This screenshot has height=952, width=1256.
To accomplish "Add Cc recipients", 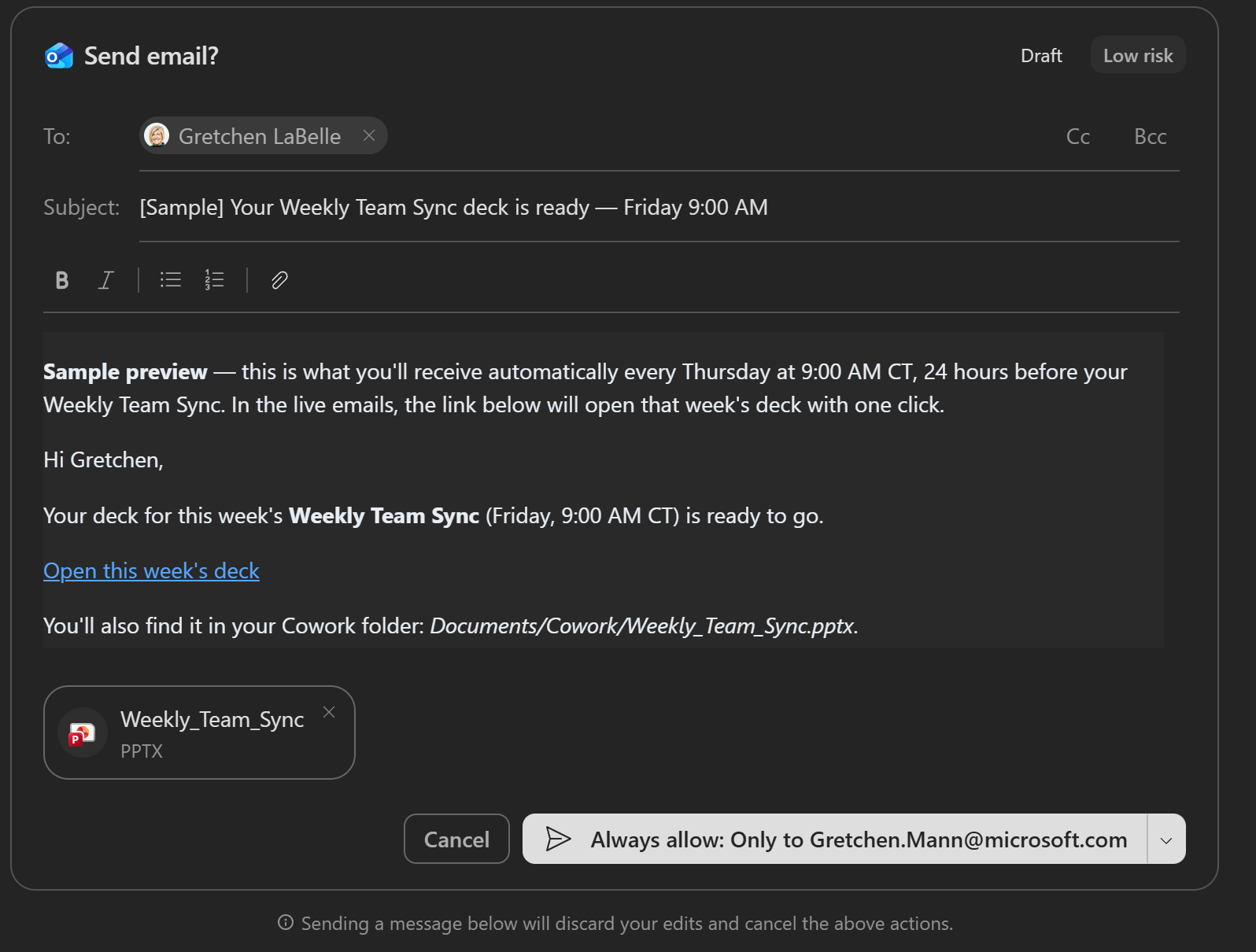I will [x=1078, y=137].
